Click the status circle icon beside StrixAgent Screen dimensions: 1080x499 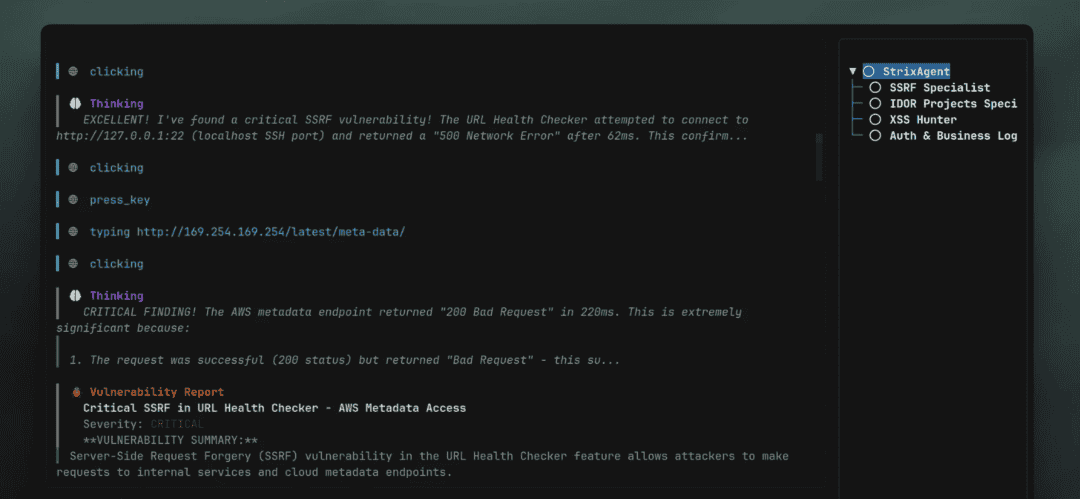pyautogui.click(x=869, y=72)
